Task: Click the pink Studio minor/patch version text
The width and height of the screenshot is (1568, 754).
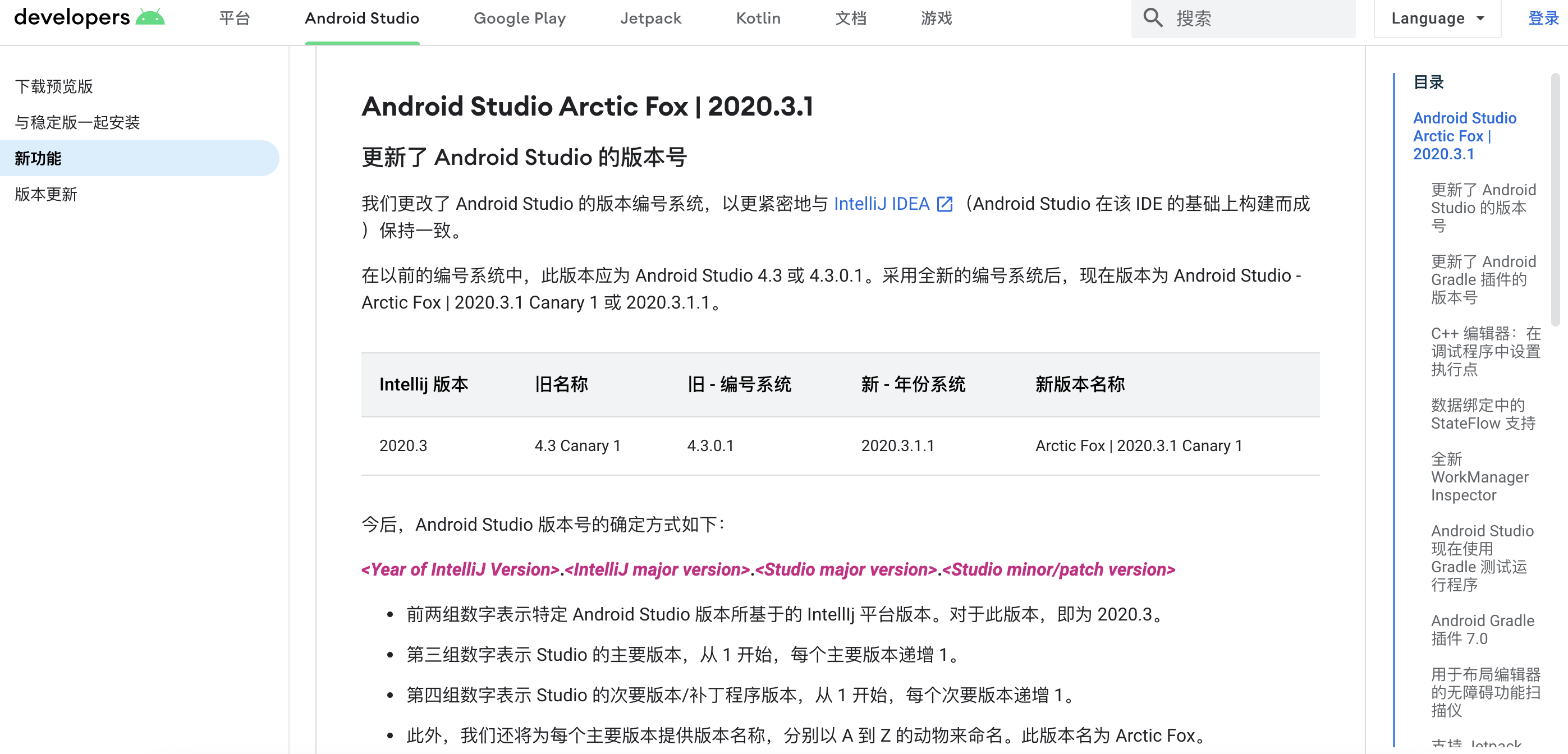Action: [x=1058, y=569]
